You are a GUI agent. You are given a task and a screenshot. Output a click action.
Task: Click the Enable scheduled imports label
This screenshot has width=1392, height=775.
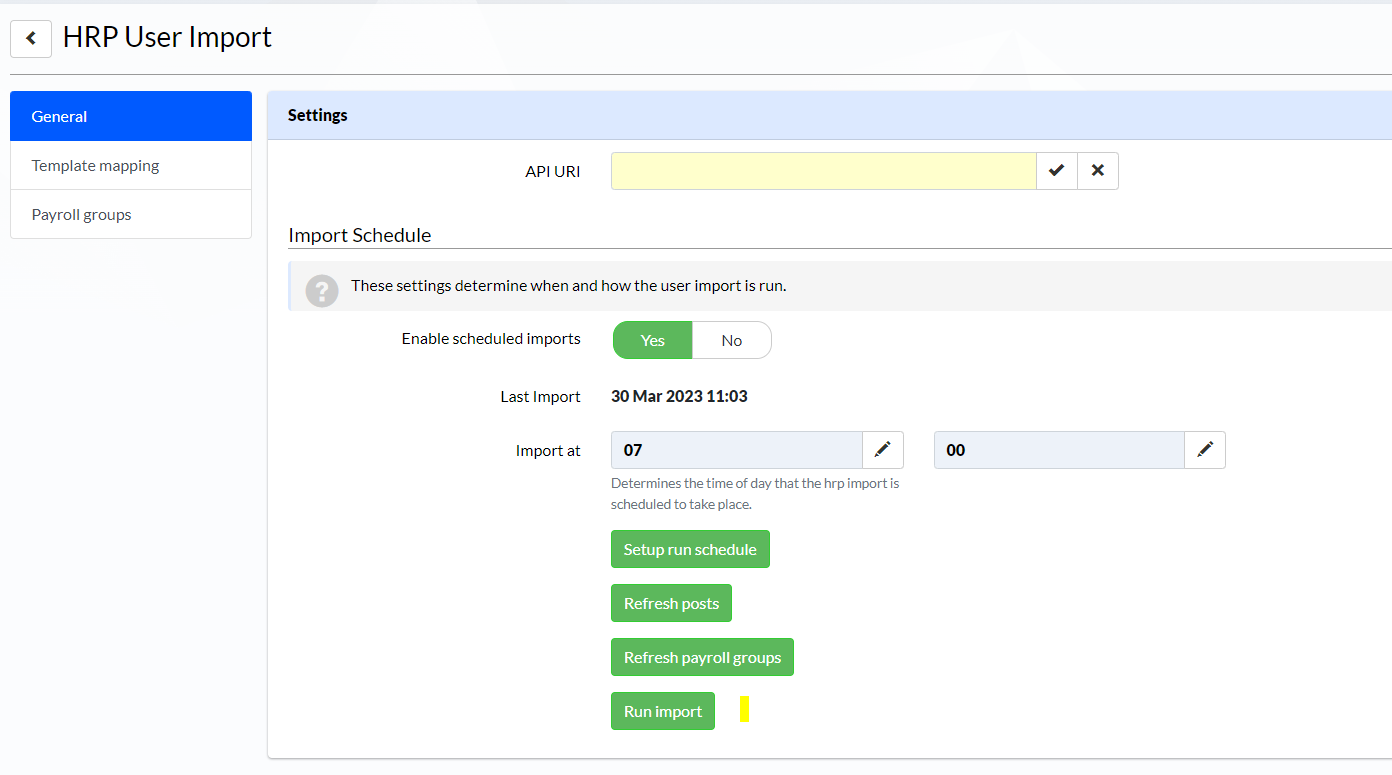[x=491, y=339]
